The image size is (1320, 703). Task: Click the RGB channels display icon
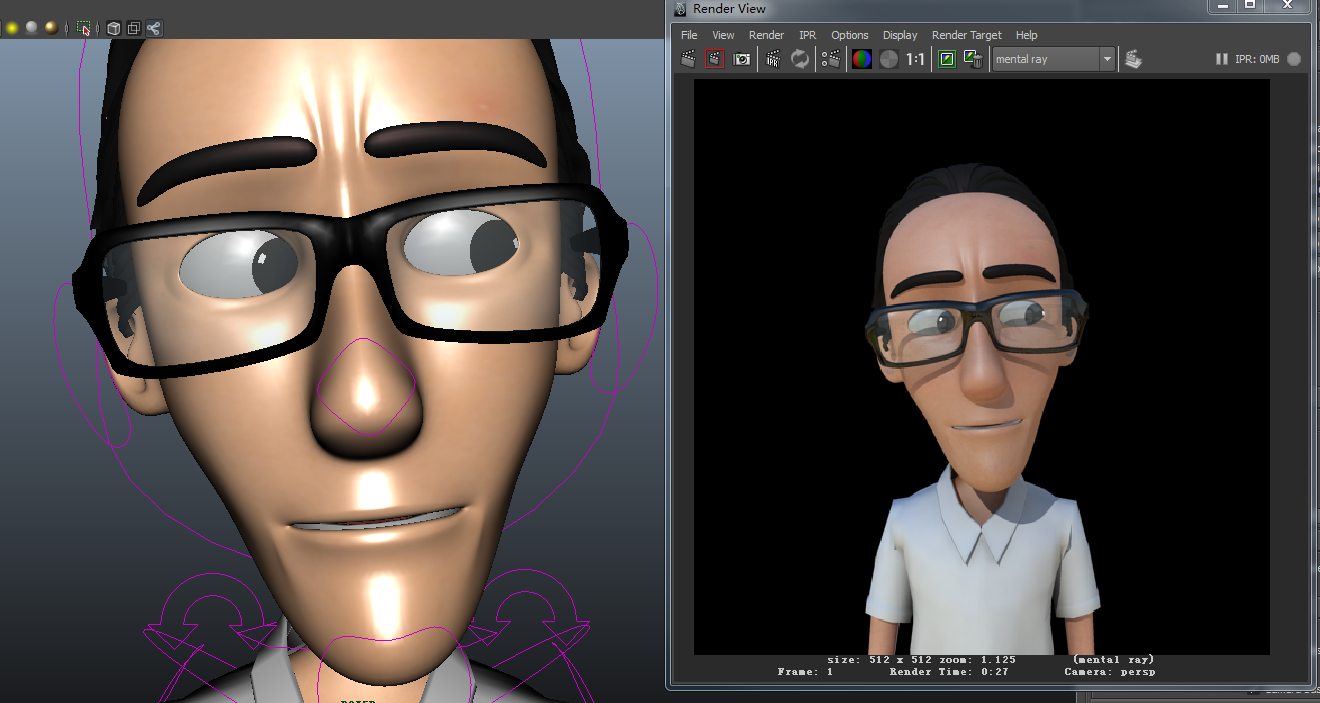pos(861,59)
